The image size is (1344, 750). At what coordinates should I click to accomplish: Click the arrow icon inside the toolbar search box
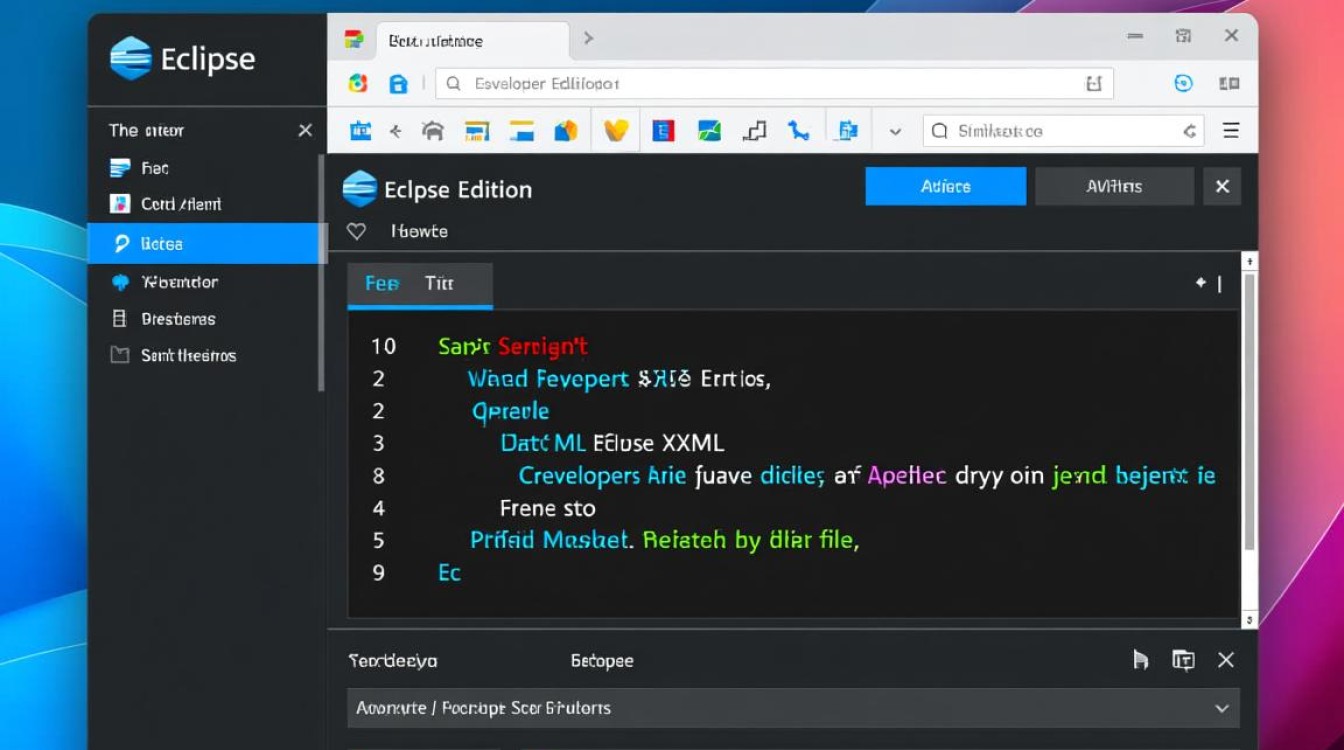pos(1189,131)
